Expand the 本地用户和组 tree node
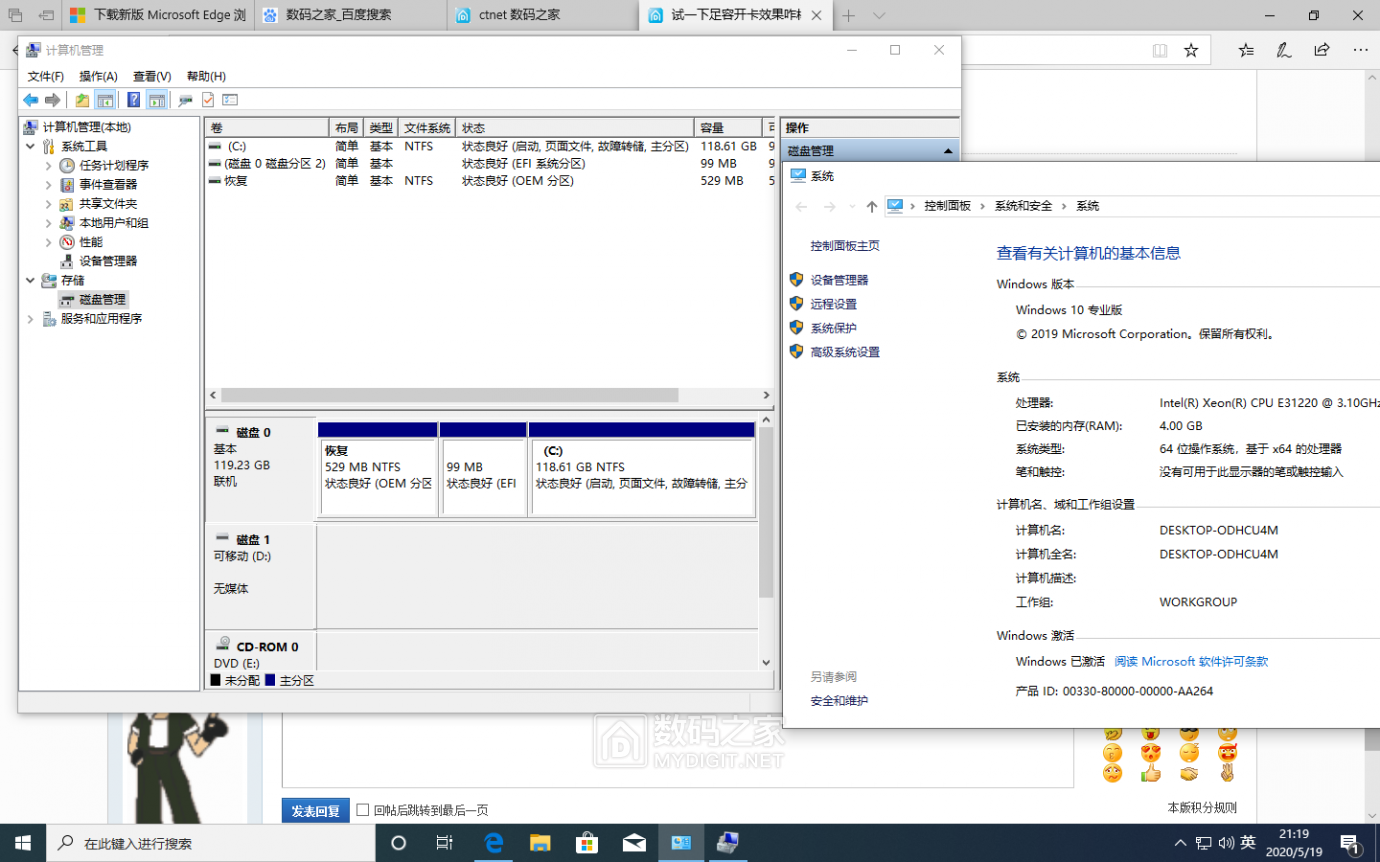Screen dimensions: 1380x862 (x=49, y=223)
